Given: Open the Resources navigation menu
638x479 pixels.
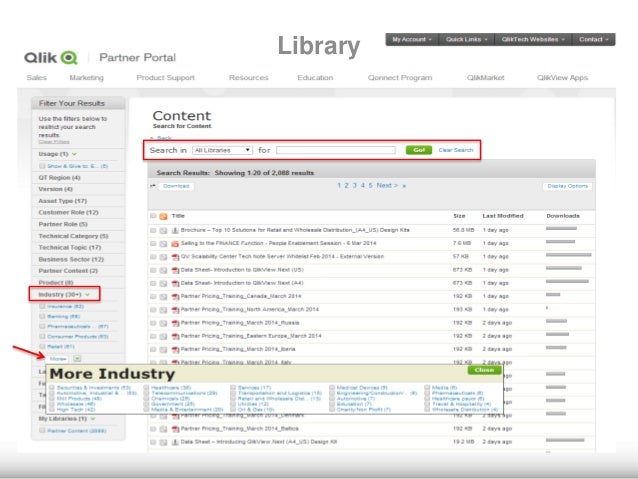Looking at the screenshot, I should click(249, 78).
